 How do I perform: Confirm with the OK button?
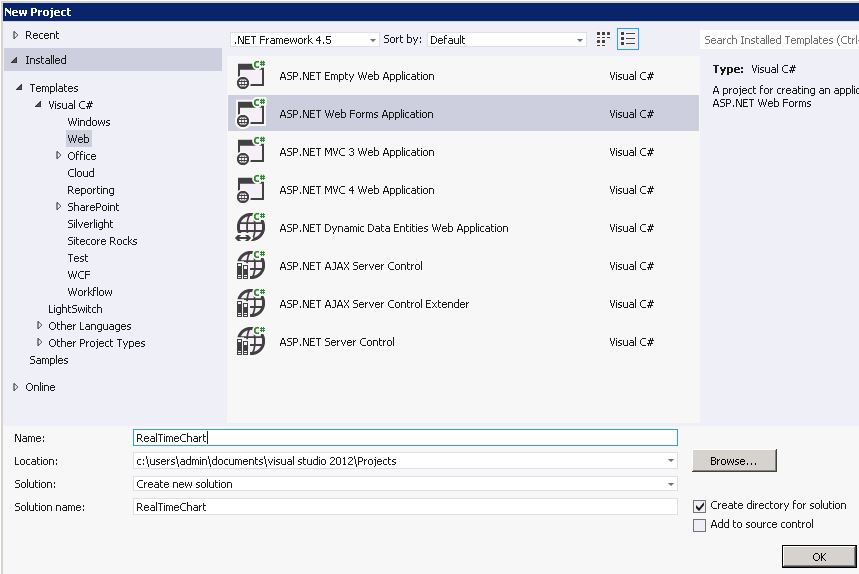tap(819, 557)
